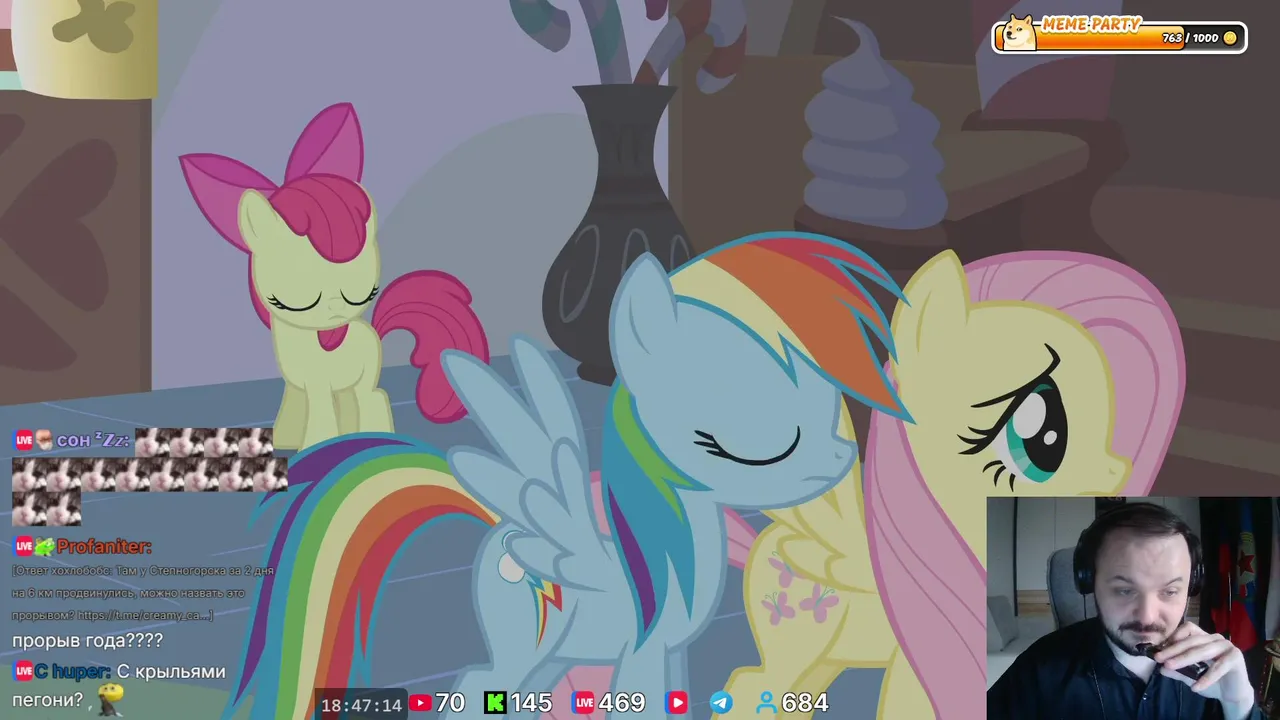Click the username Profaniter in chat
The height and width of the screenshot is (720, 1280).
tap(104, 547)
